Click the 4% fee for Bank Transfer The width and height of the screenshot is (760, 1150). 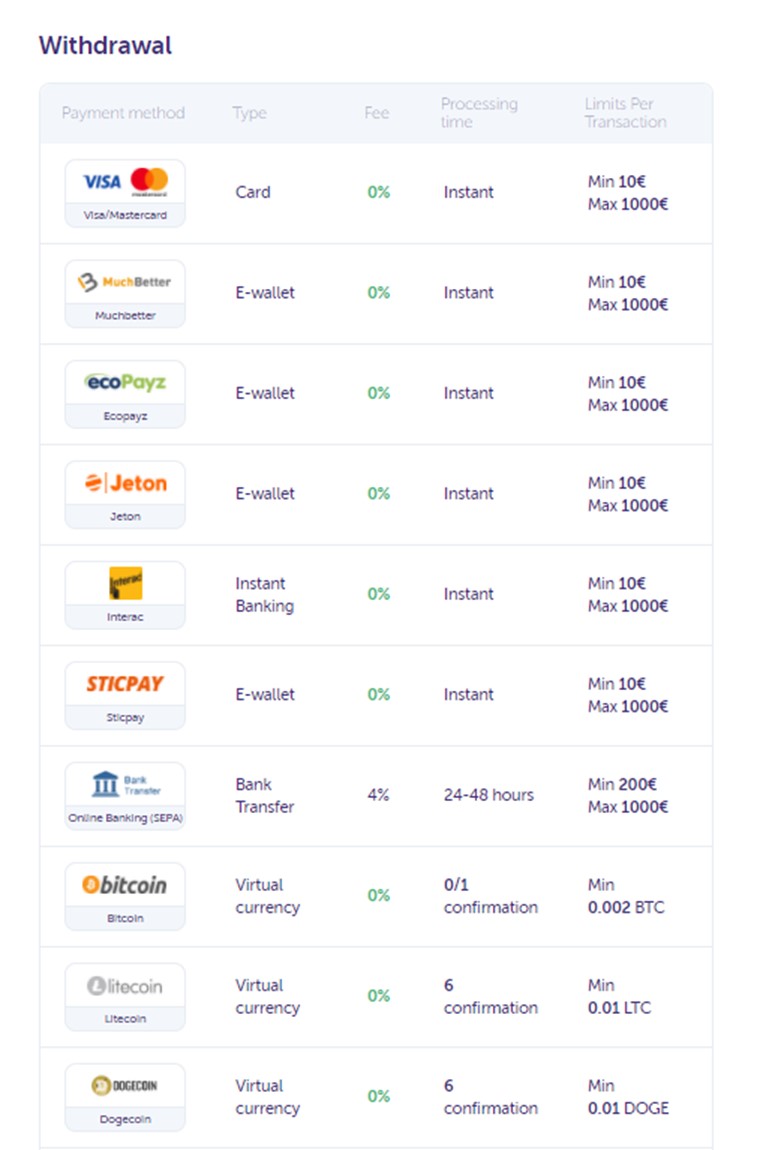pyautogui.click(x=379, y=795)
